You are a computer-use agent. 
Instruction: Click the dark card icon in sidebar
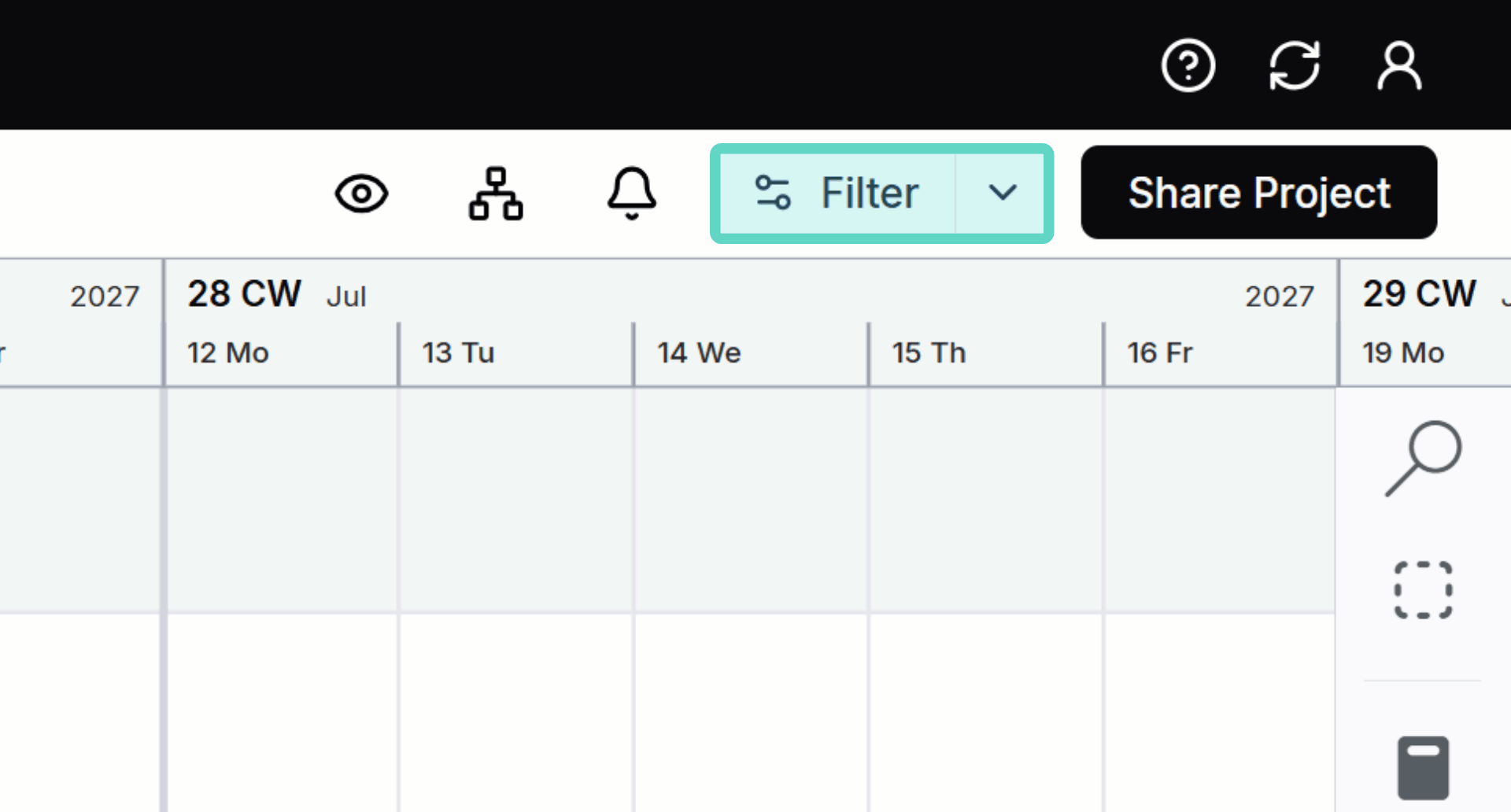pyautogui.click(x=1423, y=768)
